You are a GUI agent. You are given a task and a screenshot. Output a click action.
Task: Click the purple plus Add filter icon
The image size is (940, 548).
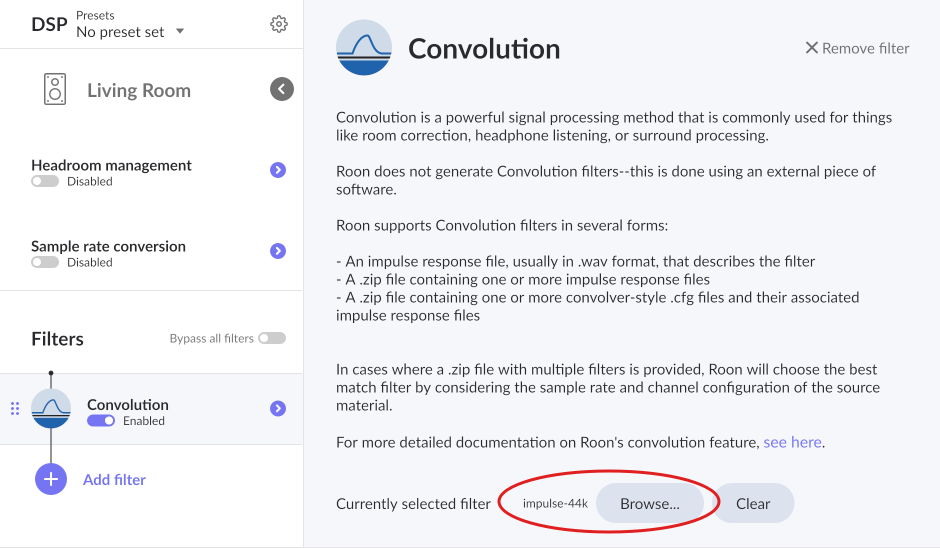pos(51,479)
